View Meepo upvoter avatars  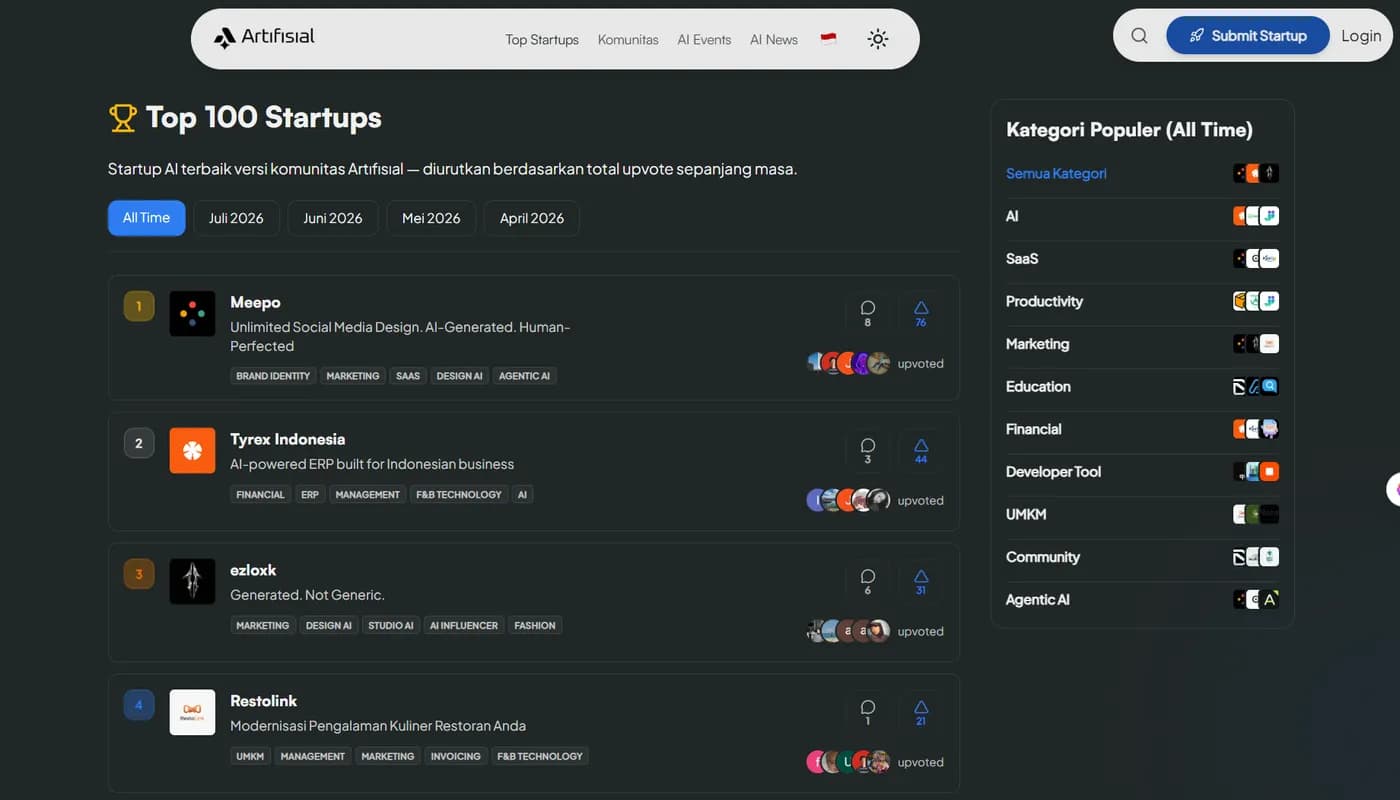tap(848, 363)
